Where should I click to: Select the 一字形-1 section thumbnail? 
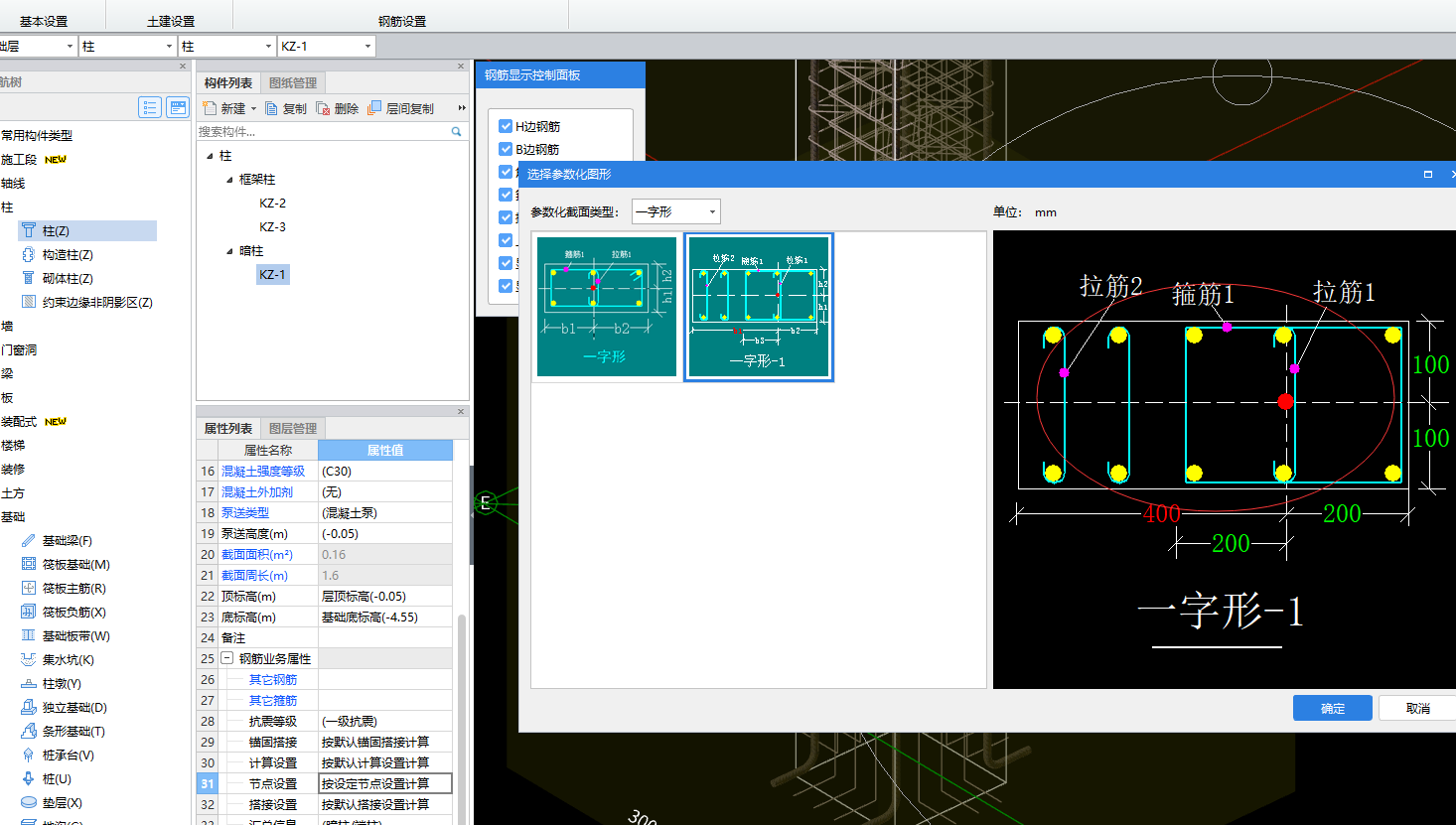(759, 307)
